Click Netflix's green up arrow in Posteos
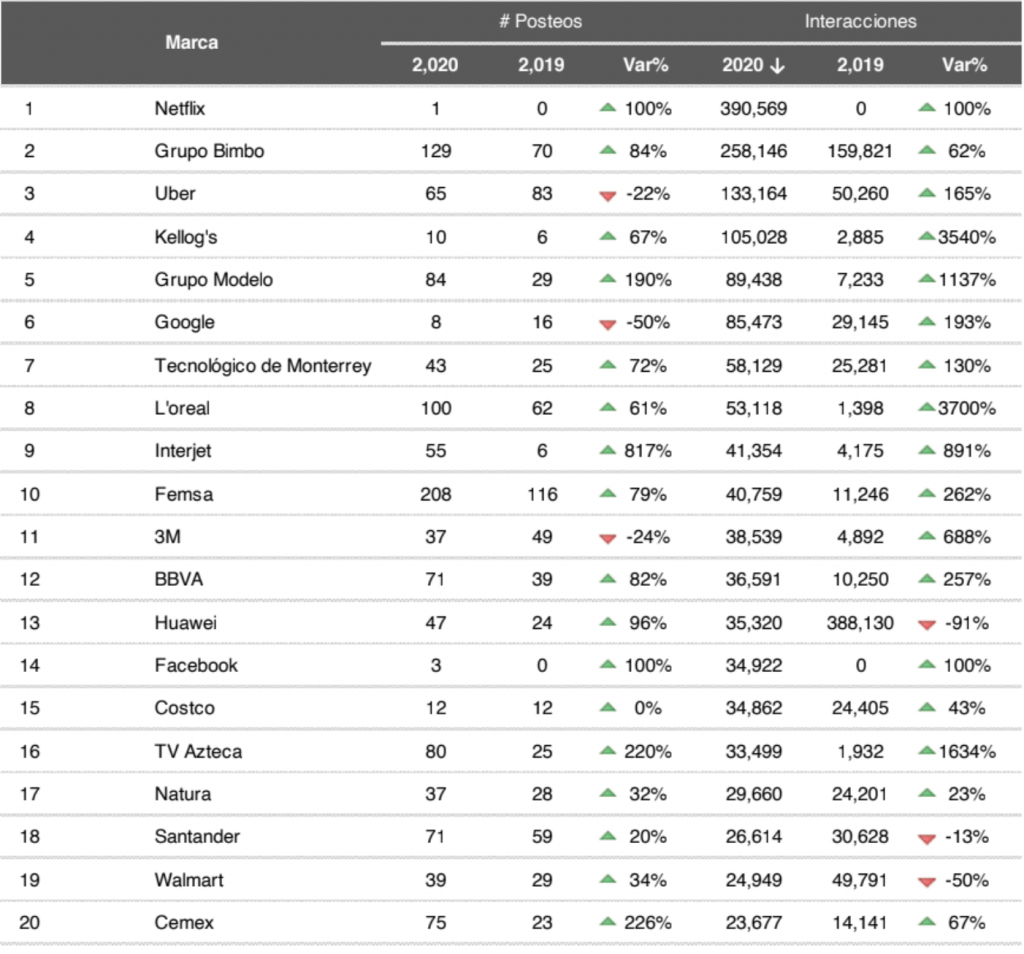This screenshot has height=954, width=1024. pos(607,108)
